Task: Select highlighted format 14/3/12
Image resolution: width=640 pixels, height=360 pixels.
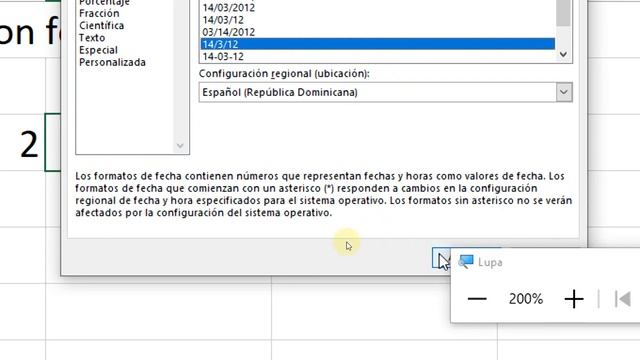Action: tap(378, 44)
